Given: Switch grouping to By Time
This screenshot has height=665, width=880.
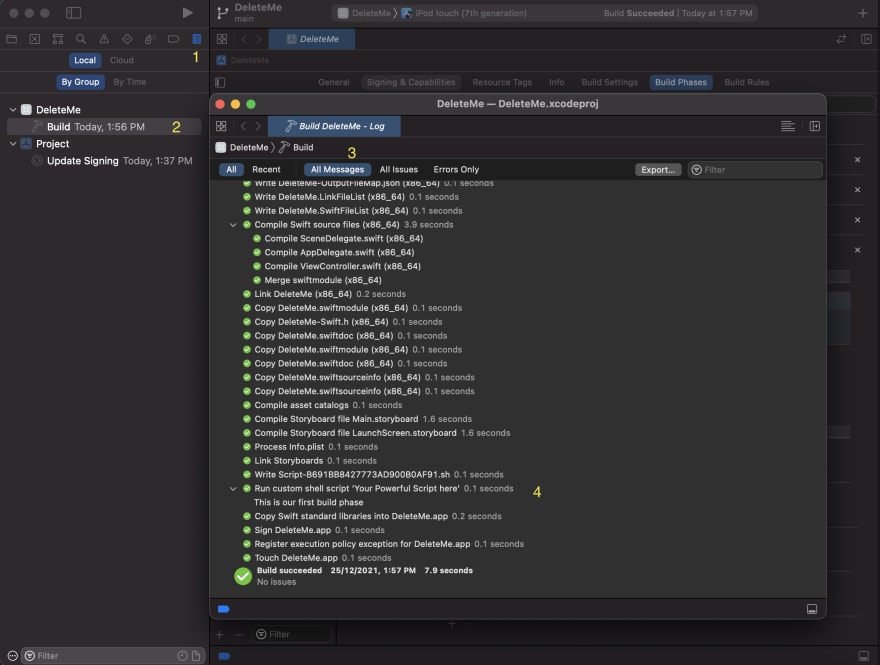Looking at the screenshot, I should point(130,82).
